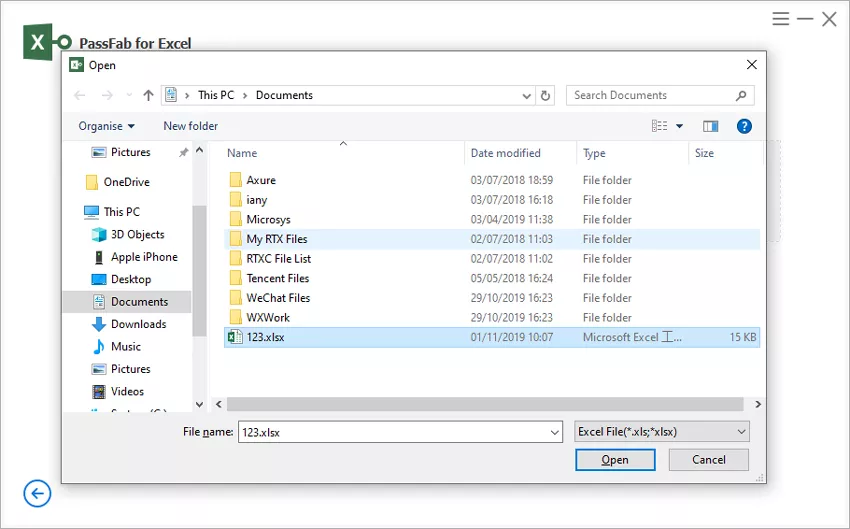850x529 pixels.
Task: Sort files by Date modified column
Action: click(506, 153)
